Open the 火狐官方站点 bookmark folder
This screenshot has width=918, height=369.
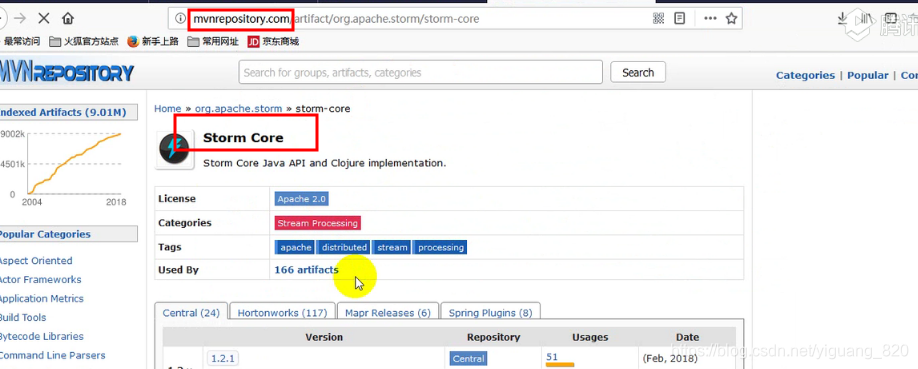coord(84,41)
